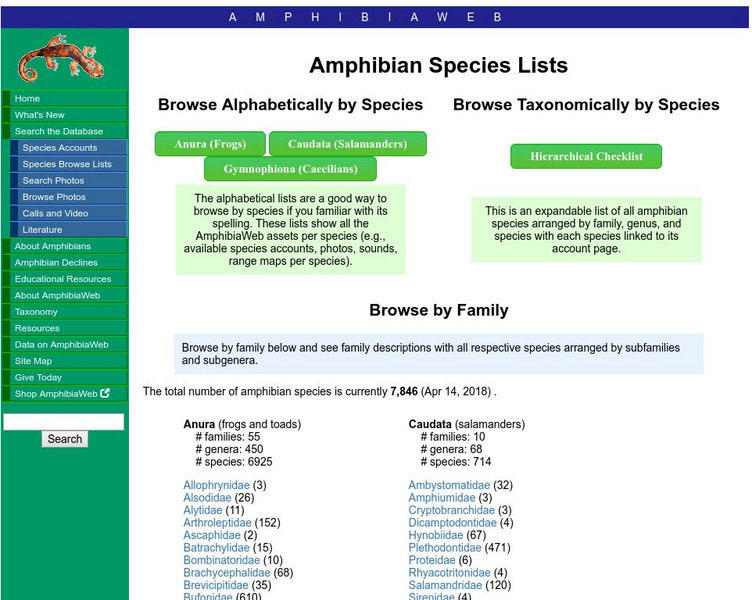Viewport: 752px width, 600px height.
Task: Open the Bombinatoridae family link
Action: [222, 560]
